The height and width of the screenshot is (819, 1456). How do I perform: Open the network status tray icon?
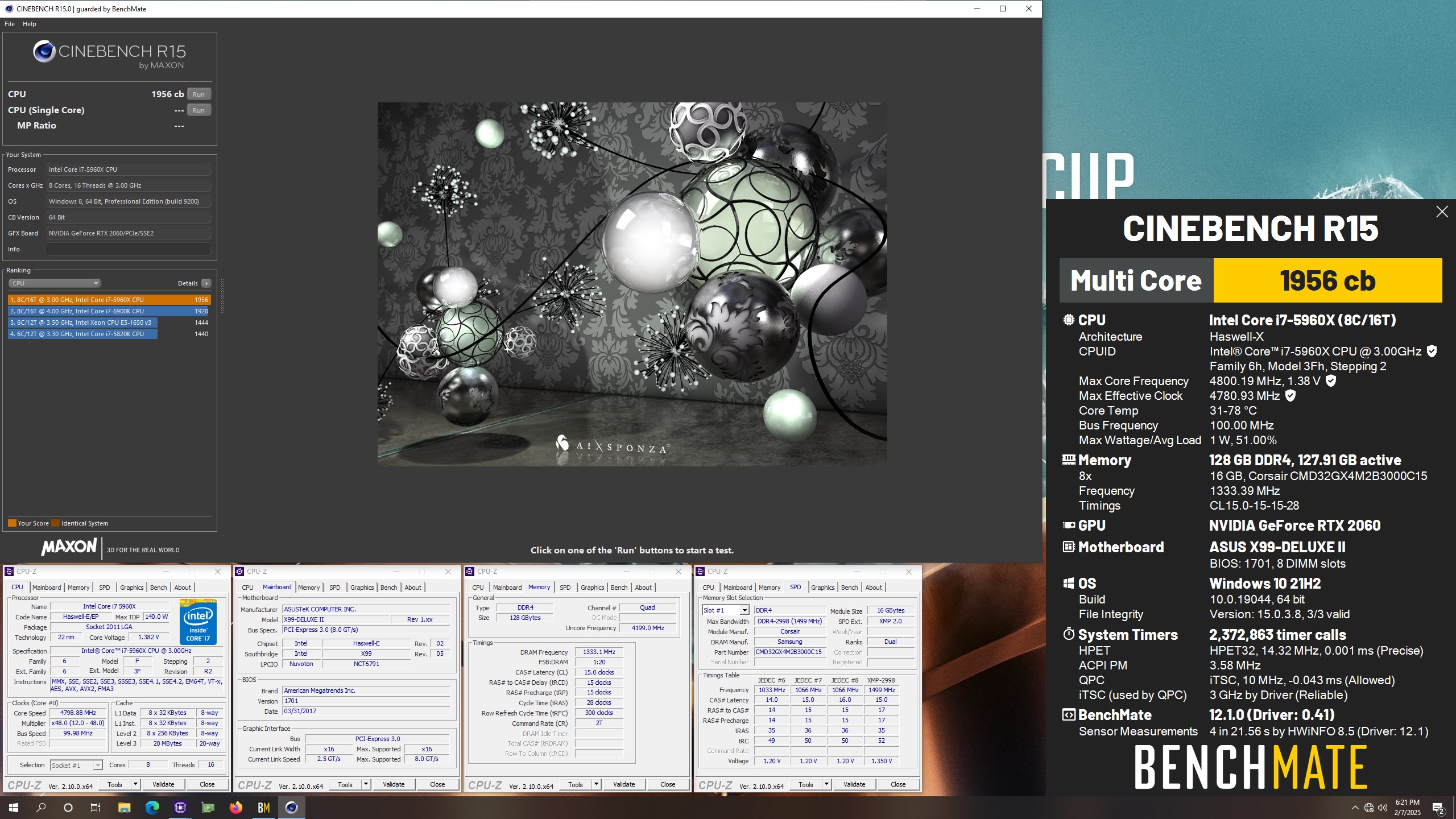click(1369, 808)
